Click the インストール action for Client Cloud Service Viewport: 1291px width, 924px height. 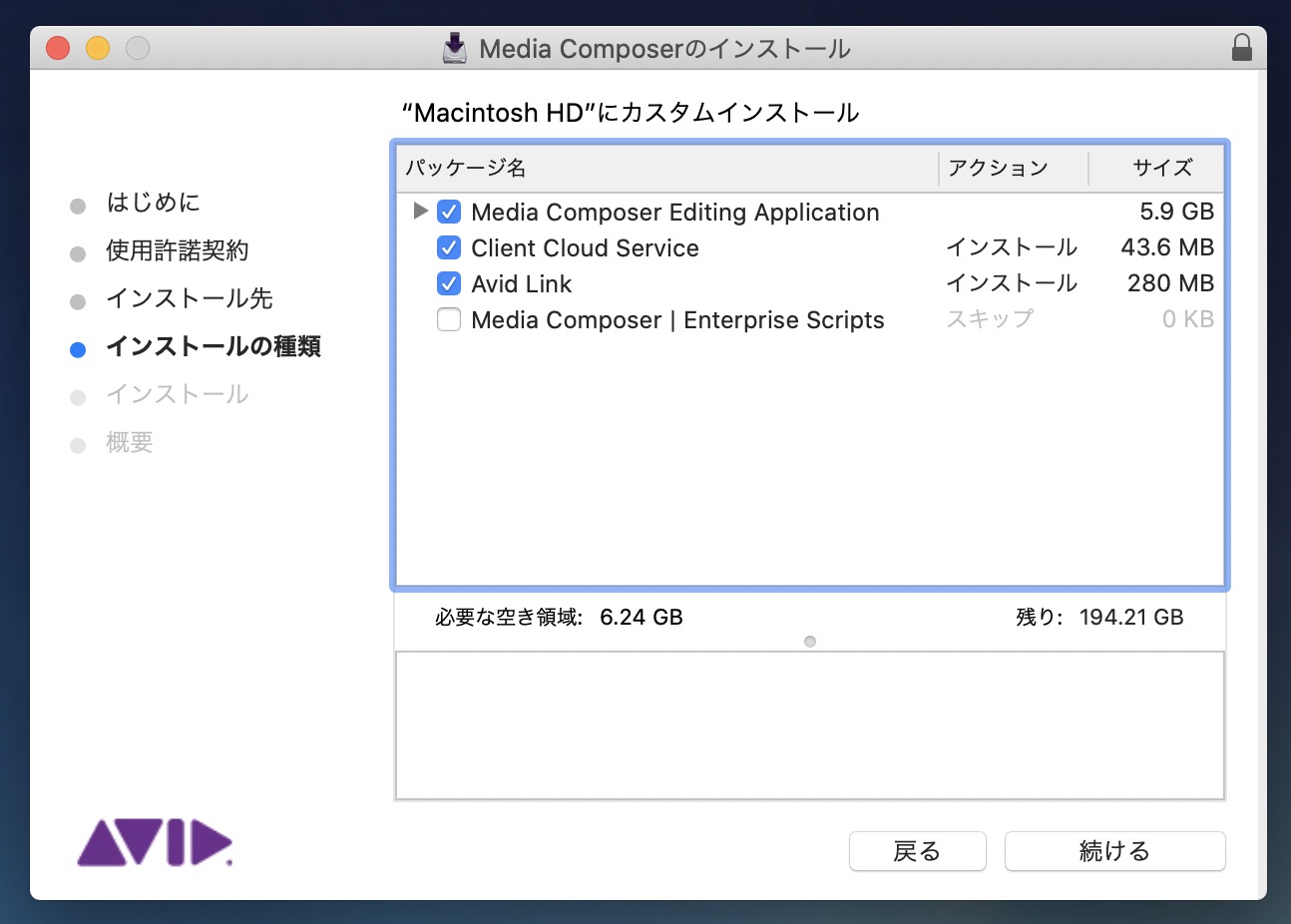1012,247
